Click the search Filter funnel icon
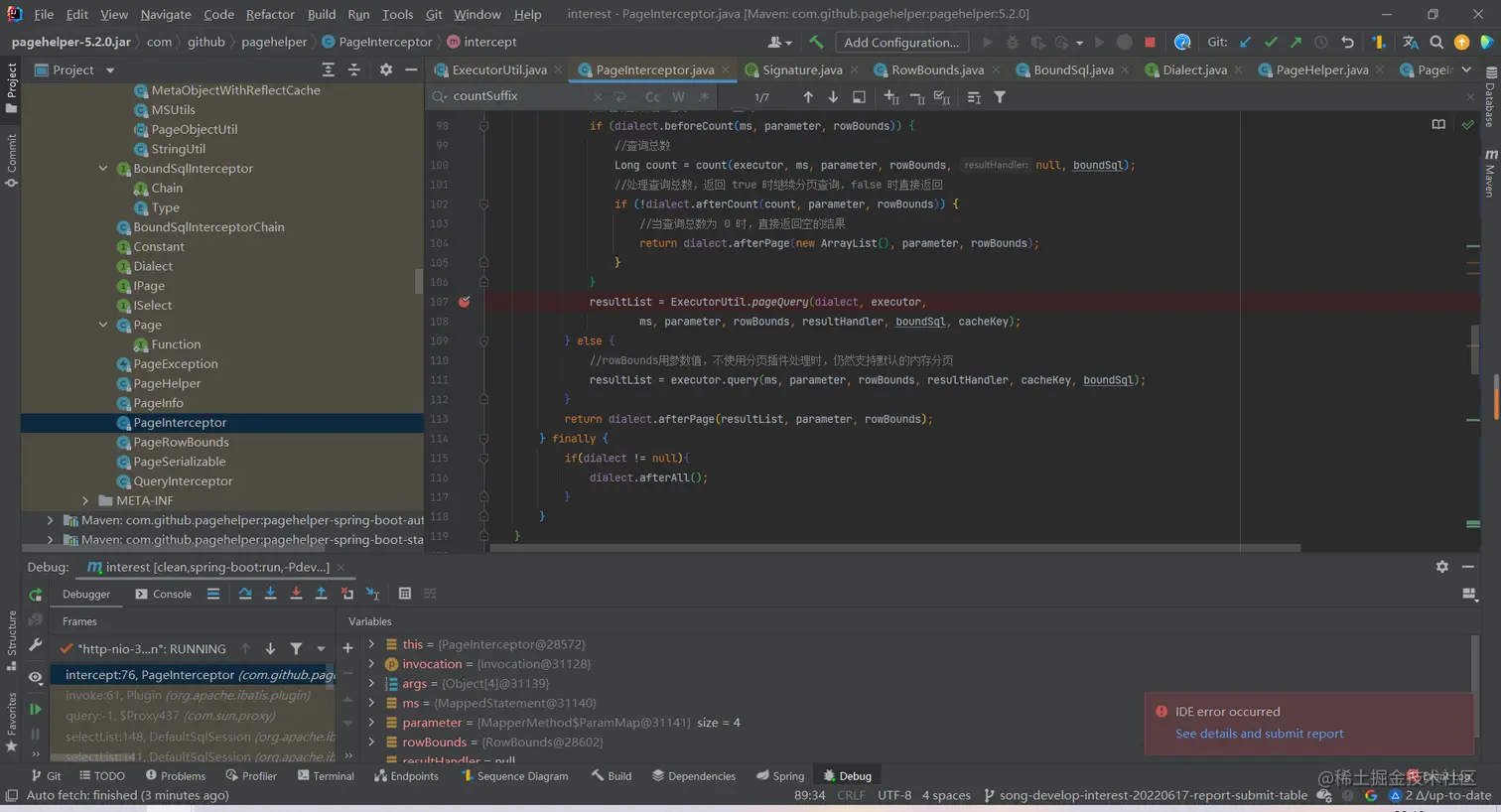Image resolution: width=1501 pixels, height=812 pixels. pos(1000,96)
